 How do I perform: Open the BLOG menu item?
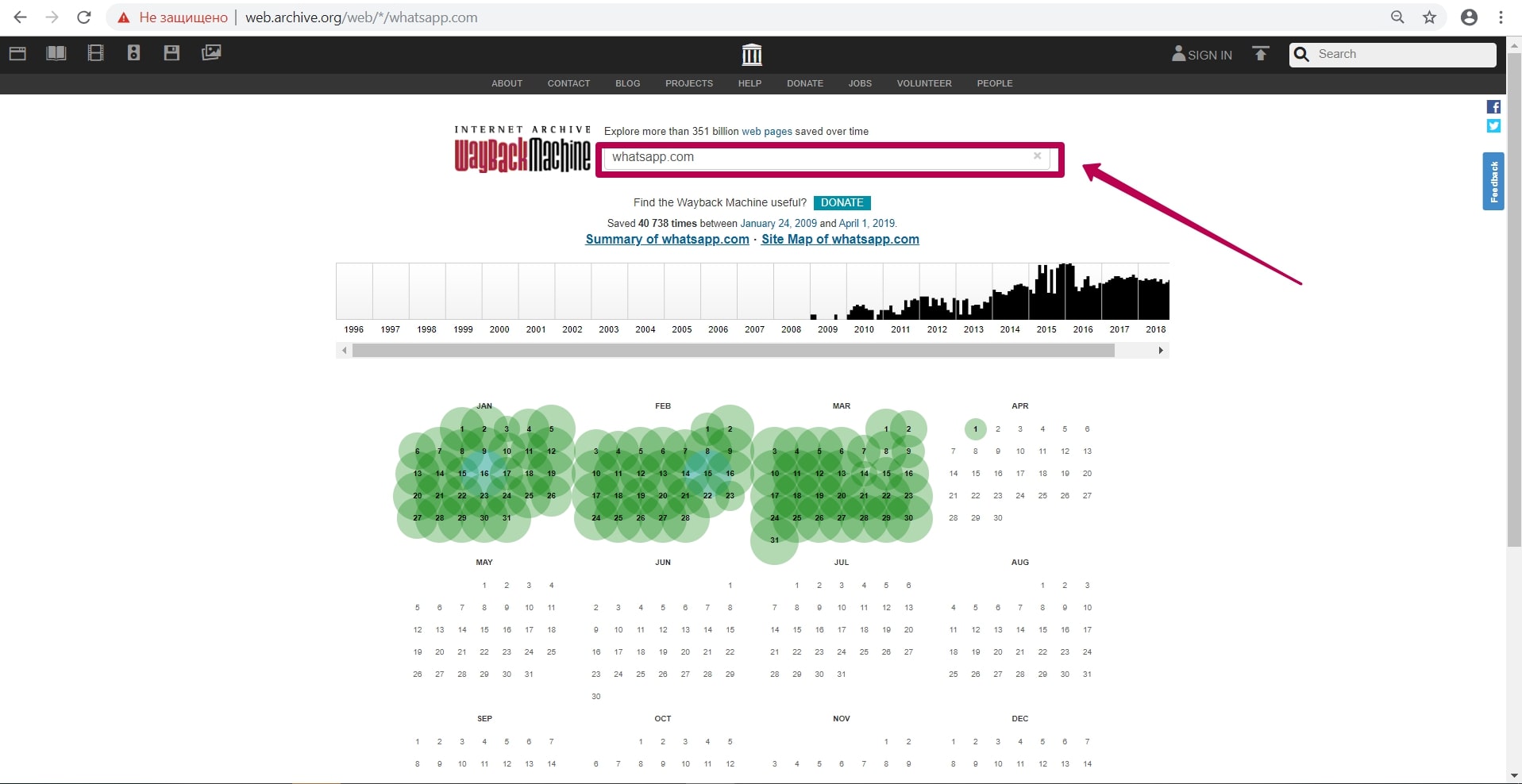pyautogui.click(x=627, y=83)
